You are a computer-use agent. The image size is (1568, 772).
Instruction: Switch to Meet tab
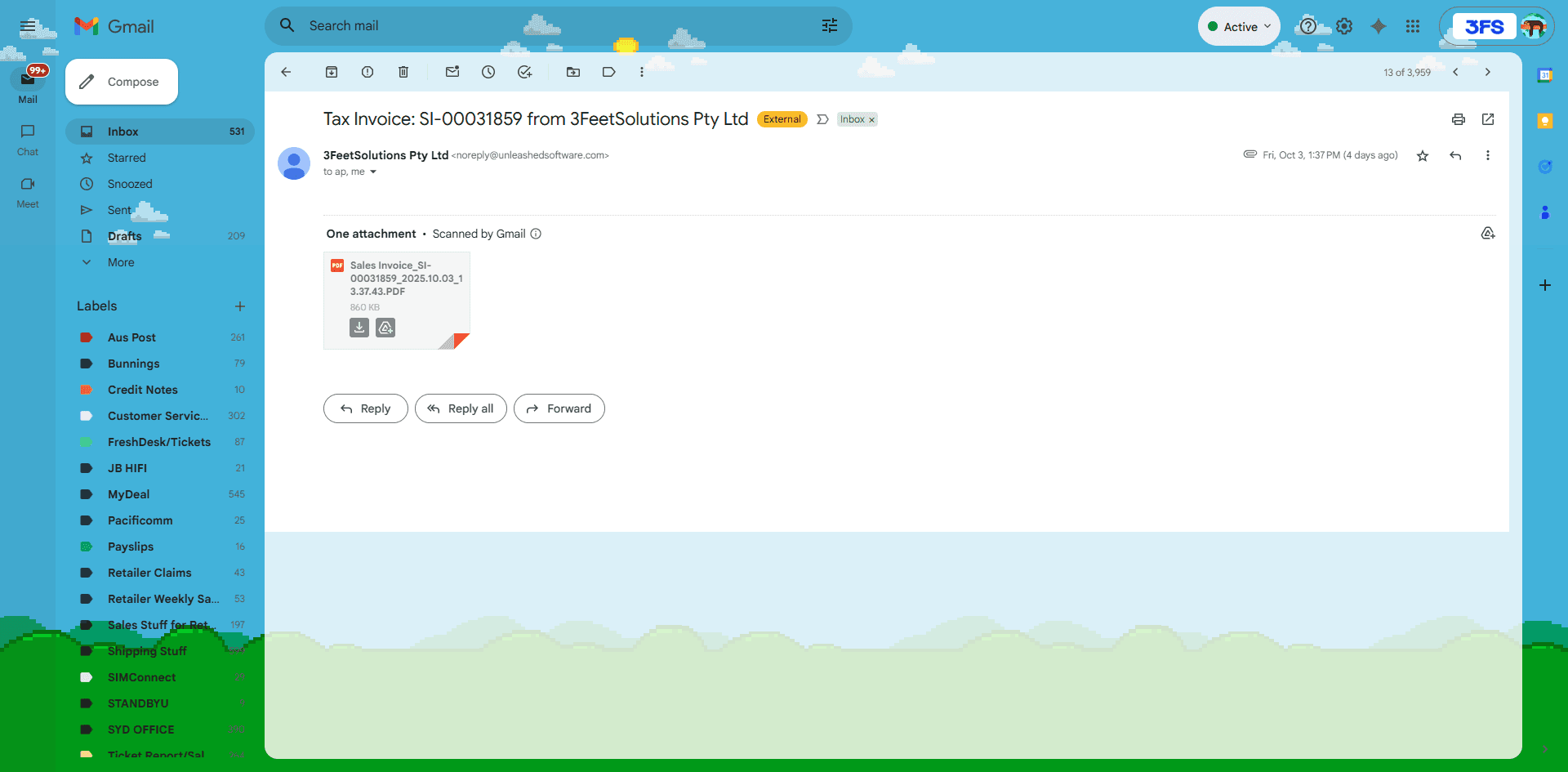28,192
